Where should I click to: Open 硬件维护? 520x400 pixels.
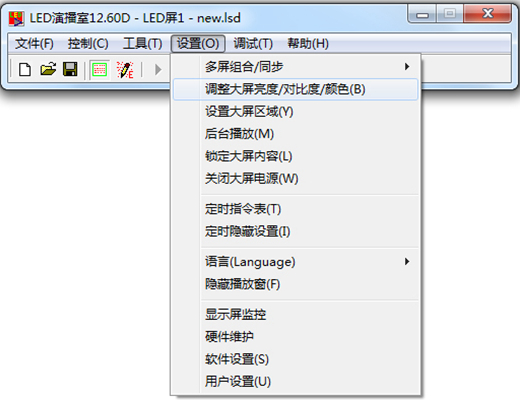295,337
